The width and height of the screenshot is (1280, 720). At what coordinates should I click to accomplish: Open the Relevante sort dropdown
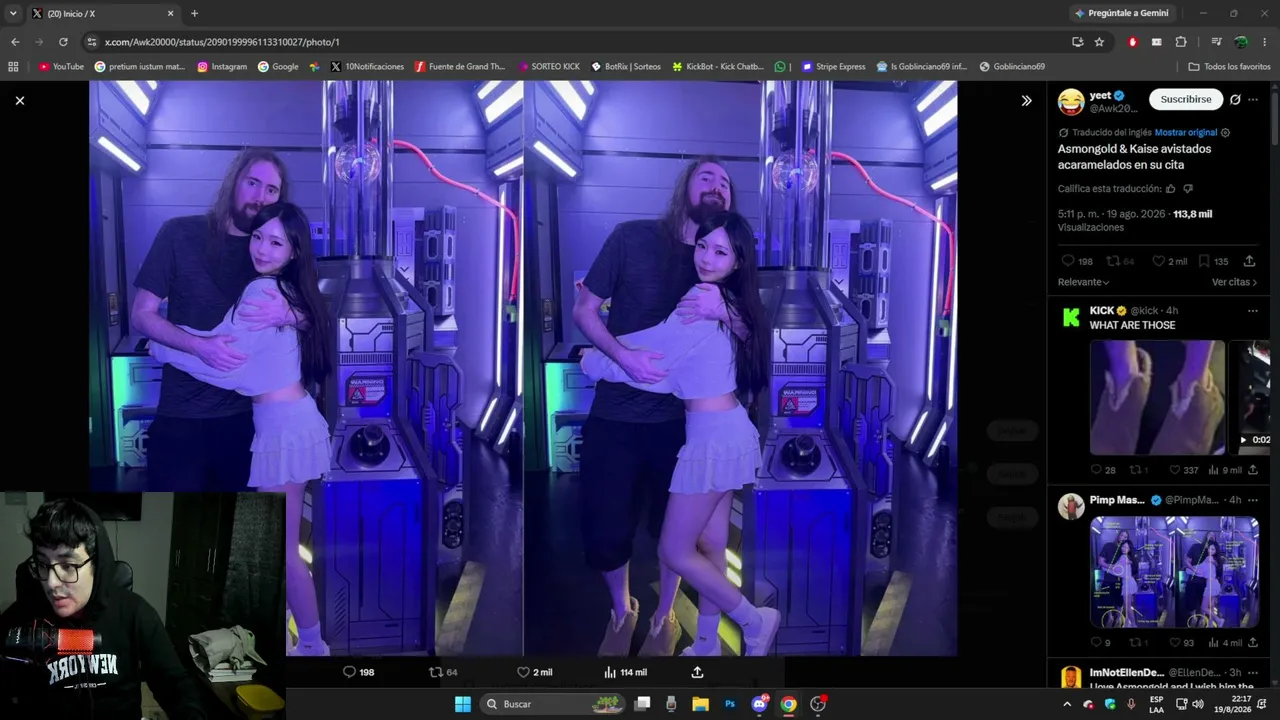[x=1084, y=282]
